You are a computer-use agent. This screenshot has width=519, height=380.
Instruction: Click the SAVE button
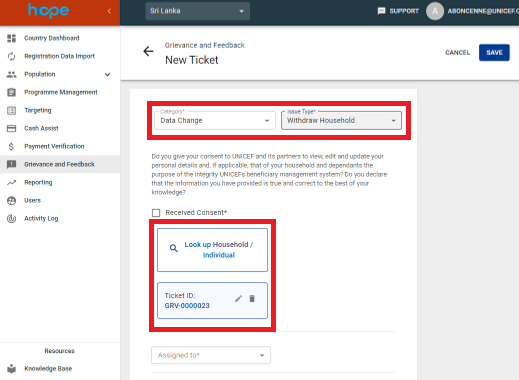coord(494,53)
